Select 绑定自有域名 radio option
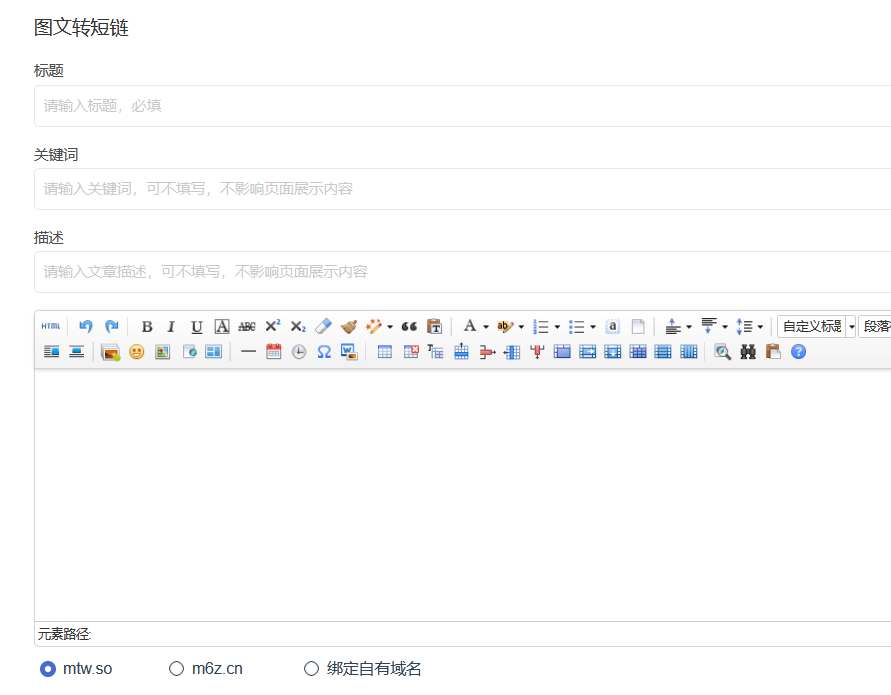Screen dimensions: 891x695 point(311,669)
